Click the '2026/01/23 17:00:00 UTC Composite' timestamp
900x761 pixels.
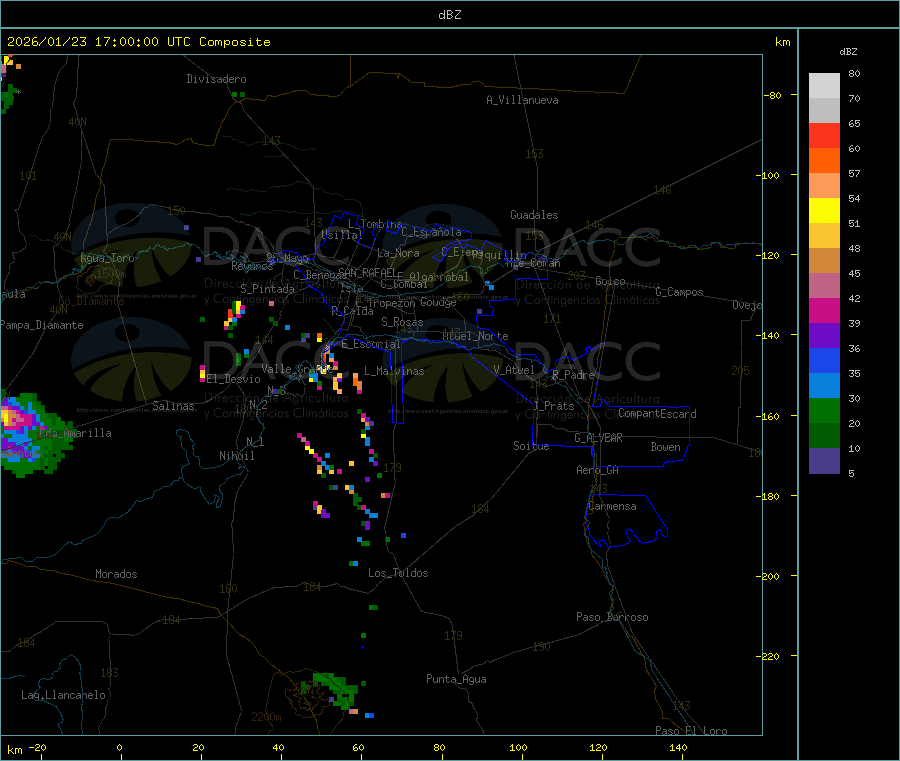(x=138, y=42)
